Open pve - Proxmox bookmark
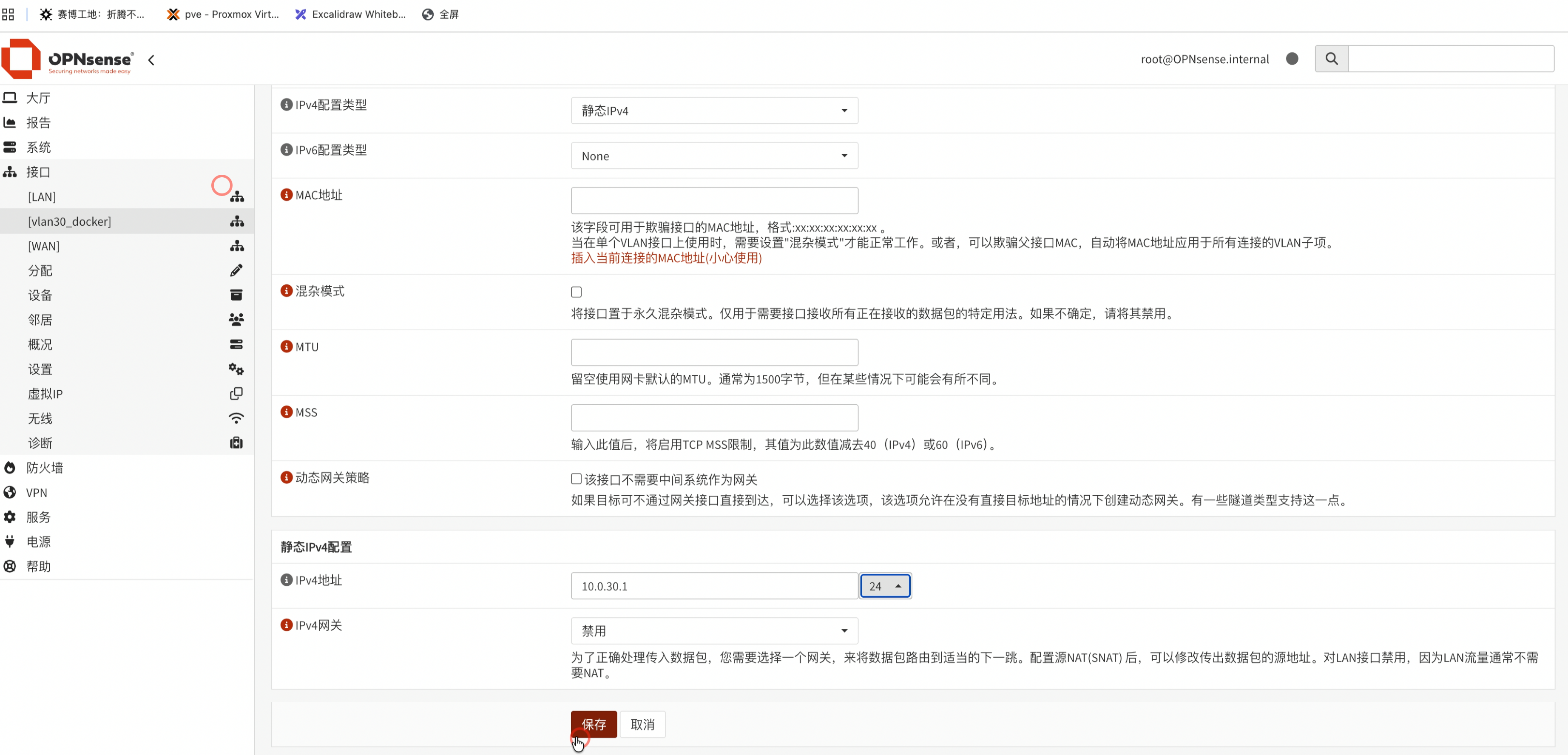Screen dimensions: 1568x755 (223, 14)
